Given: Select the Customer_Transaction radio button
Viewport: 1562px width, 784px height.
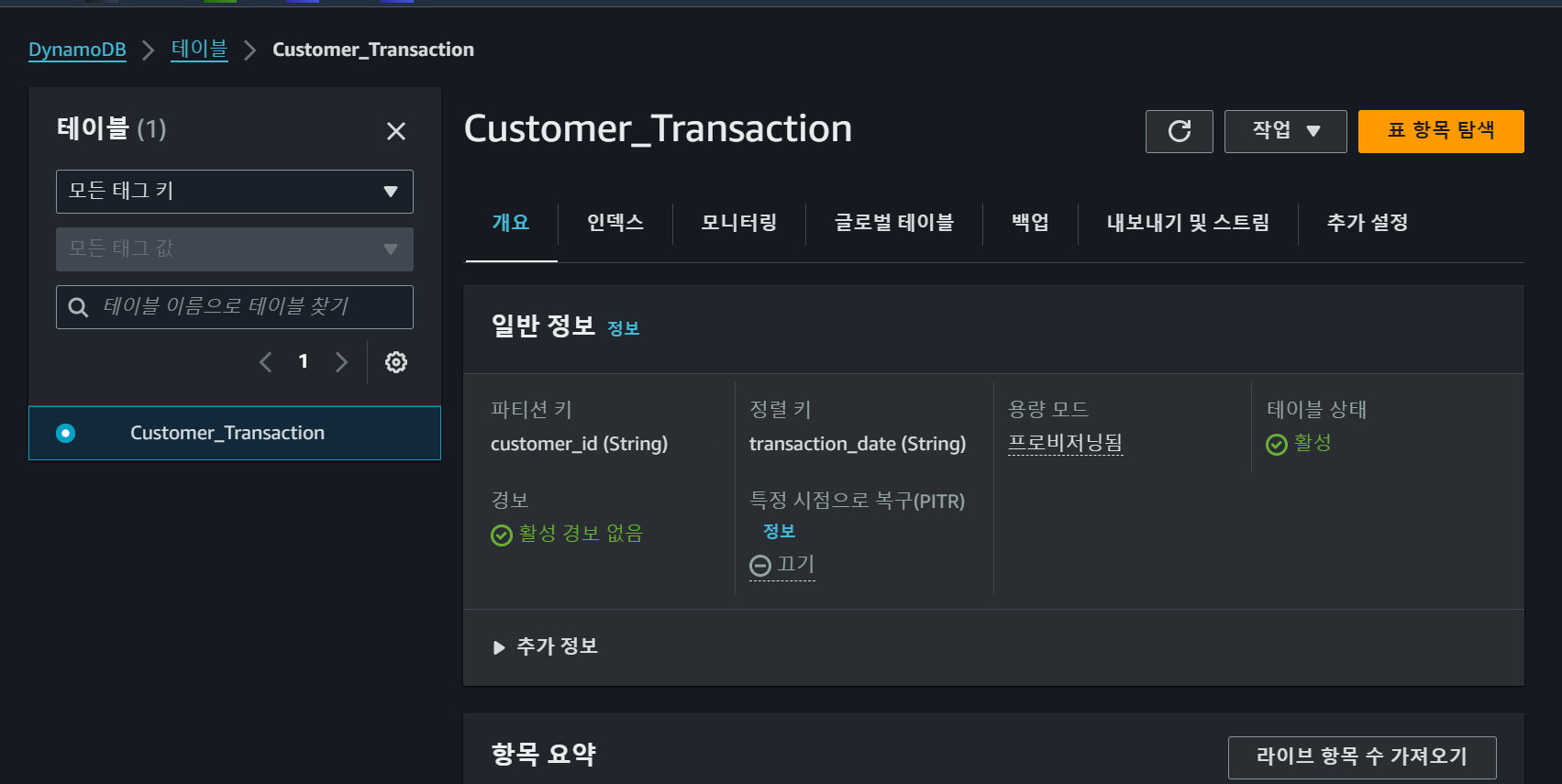Looking at the screenshot, I should tap(66, 433).
